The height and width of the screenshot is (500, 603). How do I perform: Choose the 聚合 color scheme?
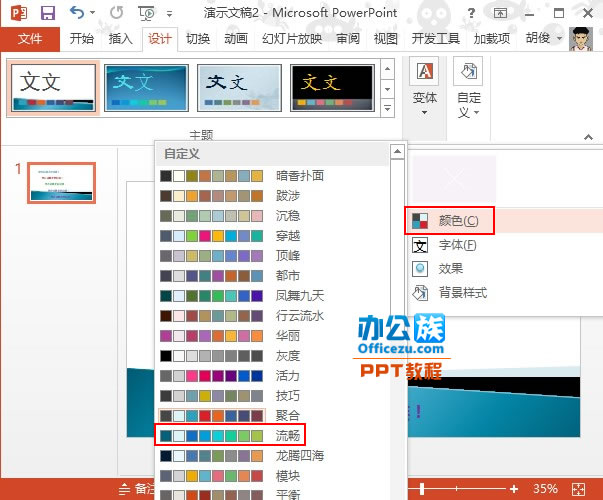pos(272,416)
